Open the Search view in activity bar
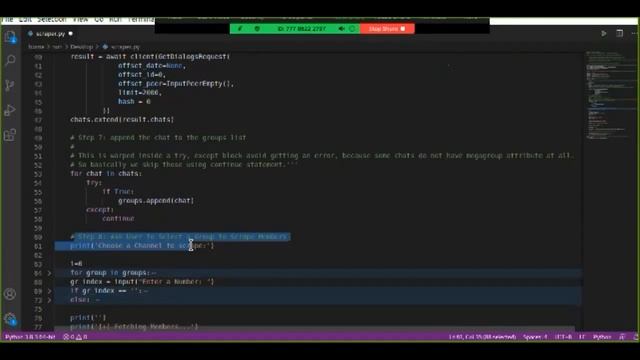This screenshot has height=360, width=640. tap(10, 61)
